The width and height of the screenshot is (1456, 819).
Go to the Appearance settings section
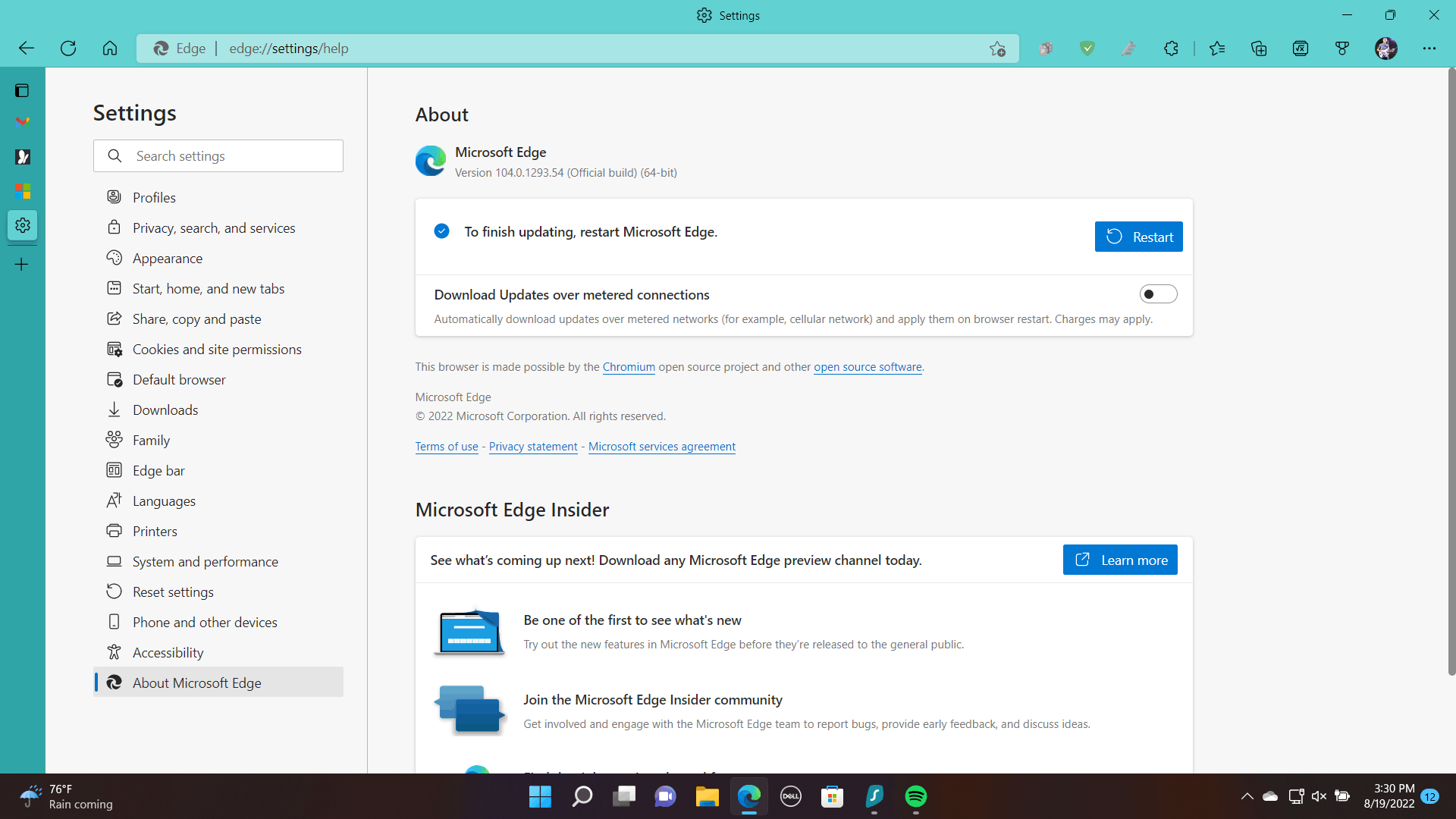tap(167, 259)
